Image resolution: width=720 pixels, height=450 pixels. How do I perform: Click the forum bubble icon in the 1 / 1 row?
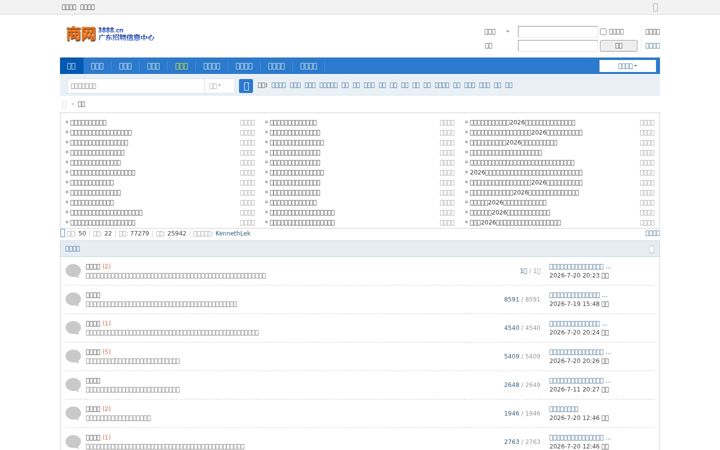coord(73,271)
